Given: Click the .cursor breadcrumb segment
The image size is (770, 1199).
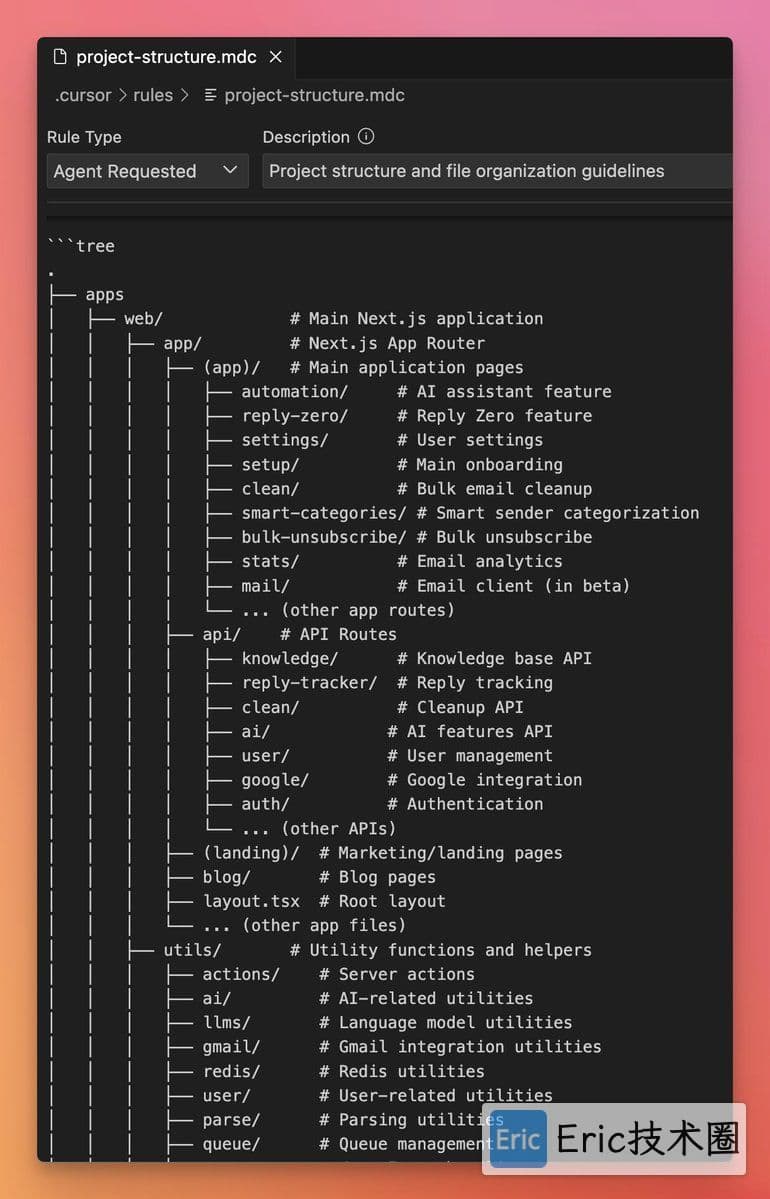Looking at the screenshot, I should (x=83, y=96).
